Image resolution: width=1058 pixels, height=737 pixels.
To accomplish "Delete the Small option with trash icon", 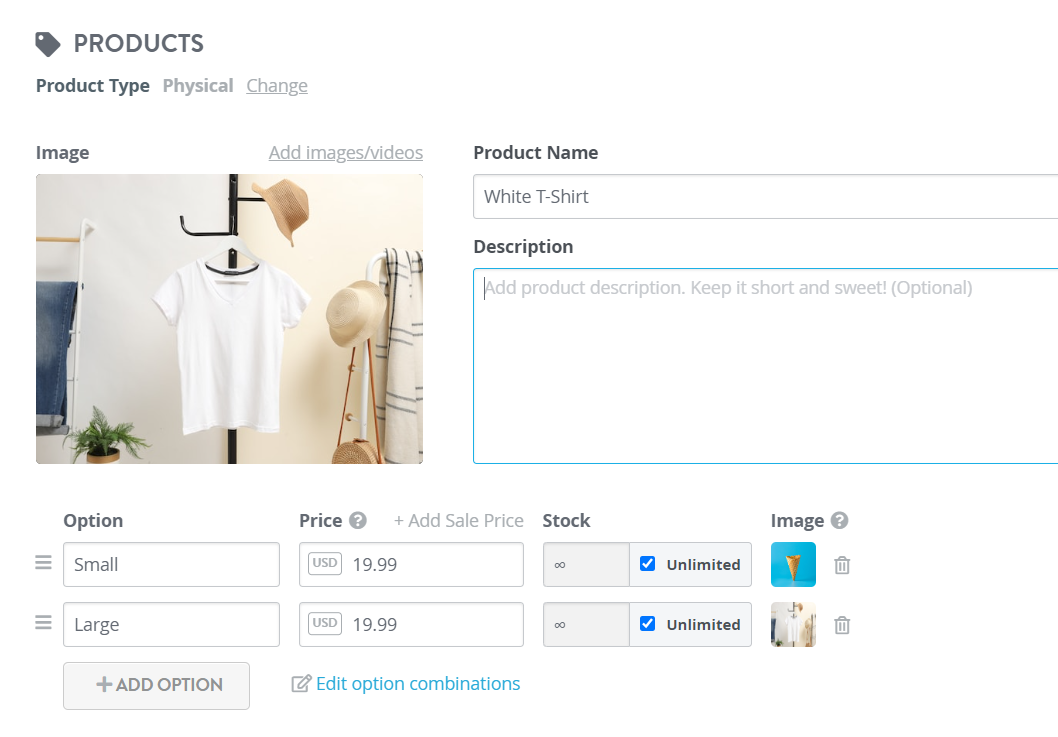I will pos(842,565).
